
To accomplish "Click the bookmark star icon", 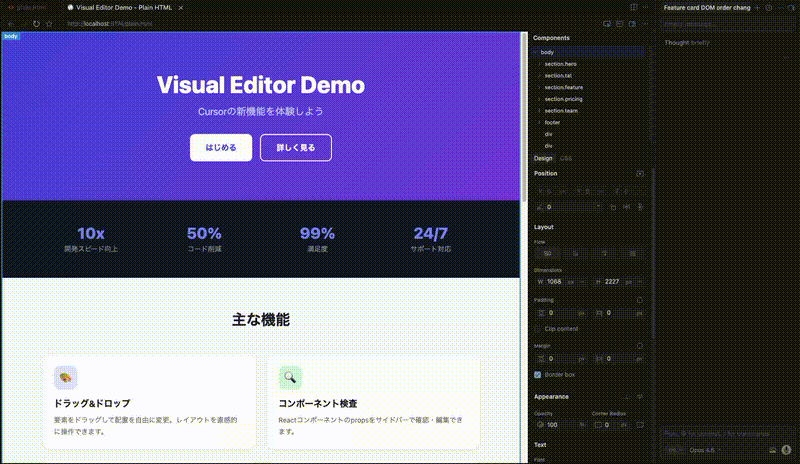I will (x=49, y=23).
